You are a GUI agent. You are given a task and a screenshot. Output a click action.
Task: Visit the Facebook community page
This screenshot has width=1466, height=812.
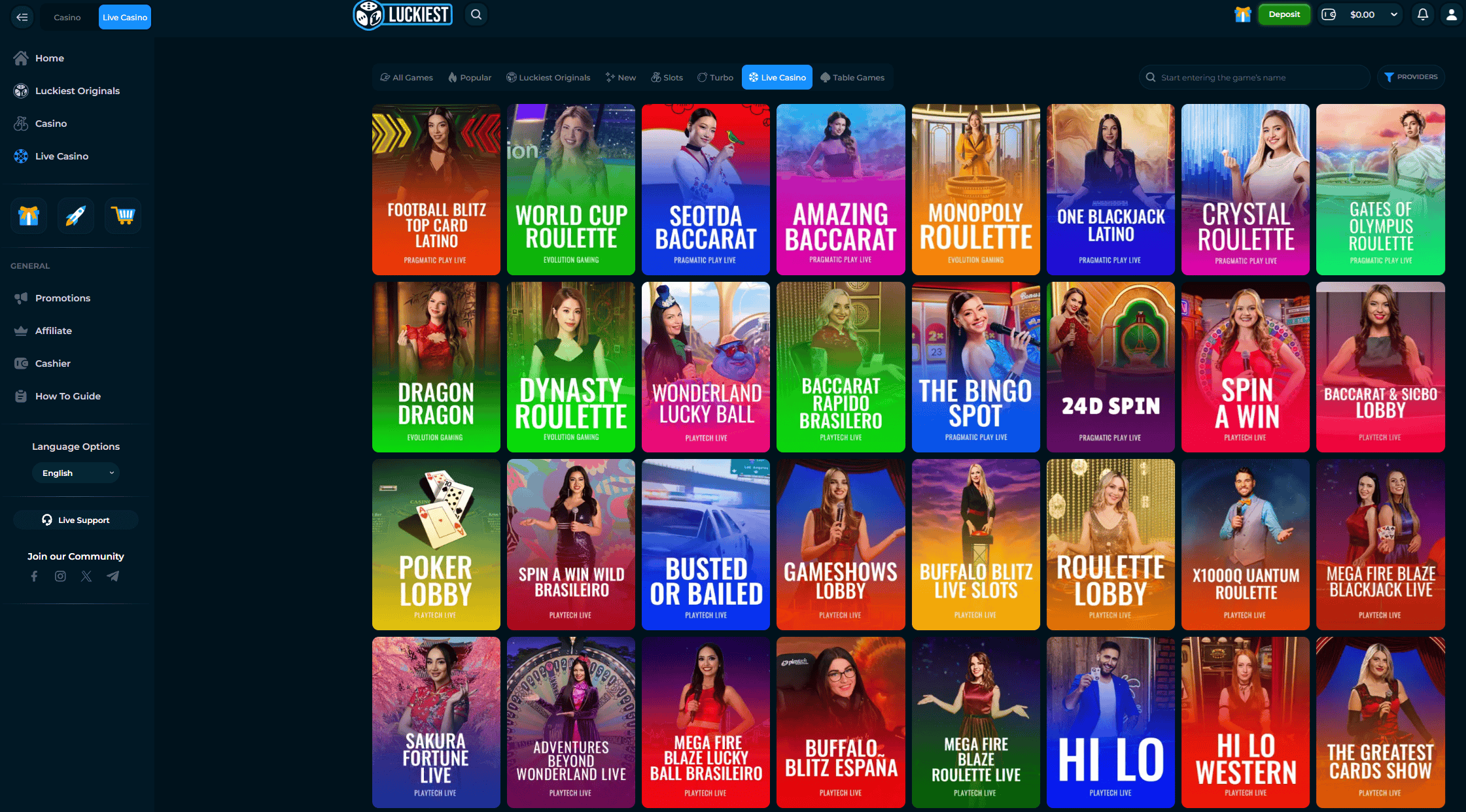pyautogui.click(x=34, y=576)
